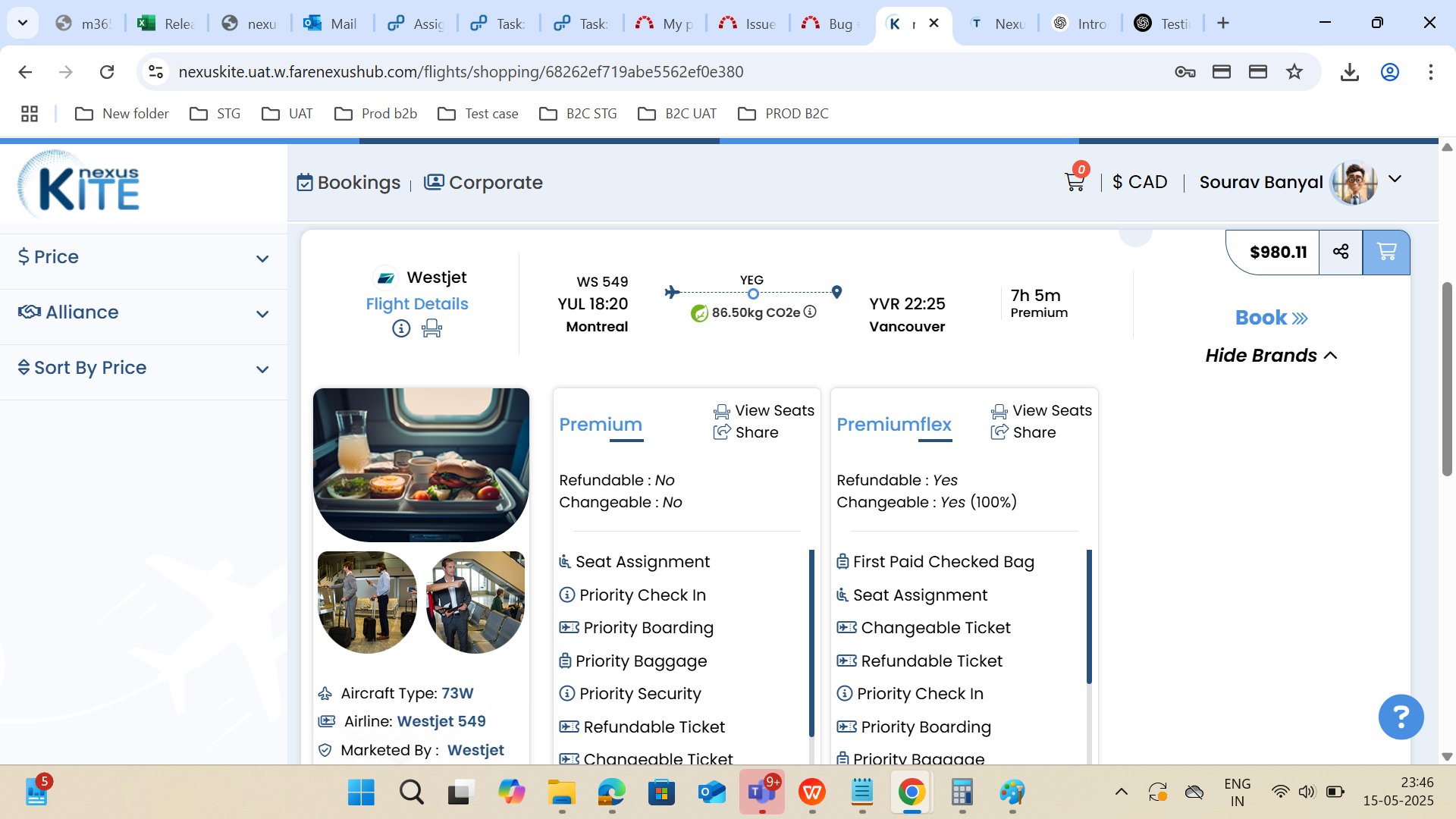Click the page vertical scrollbar
This screenshot has height=819, width=1456.
coord(1447,379)
